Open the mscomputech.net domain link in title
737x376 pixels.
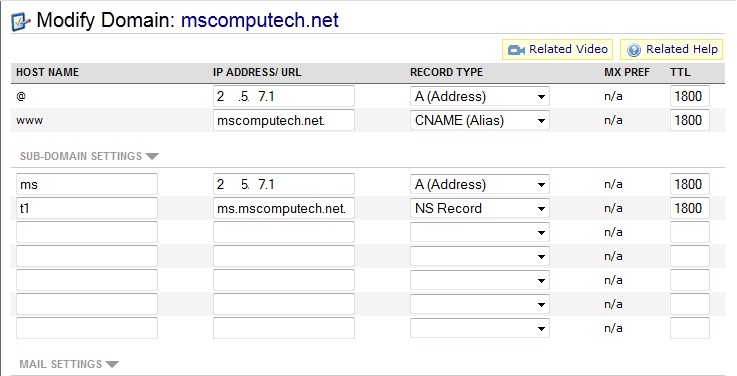pos(259,20)
